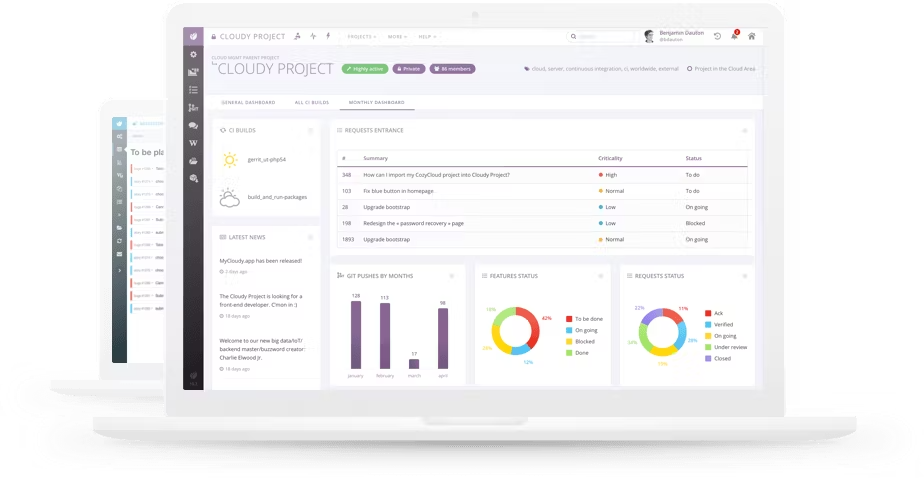Click the March bar in Git pushes chart

click(414, 364)
